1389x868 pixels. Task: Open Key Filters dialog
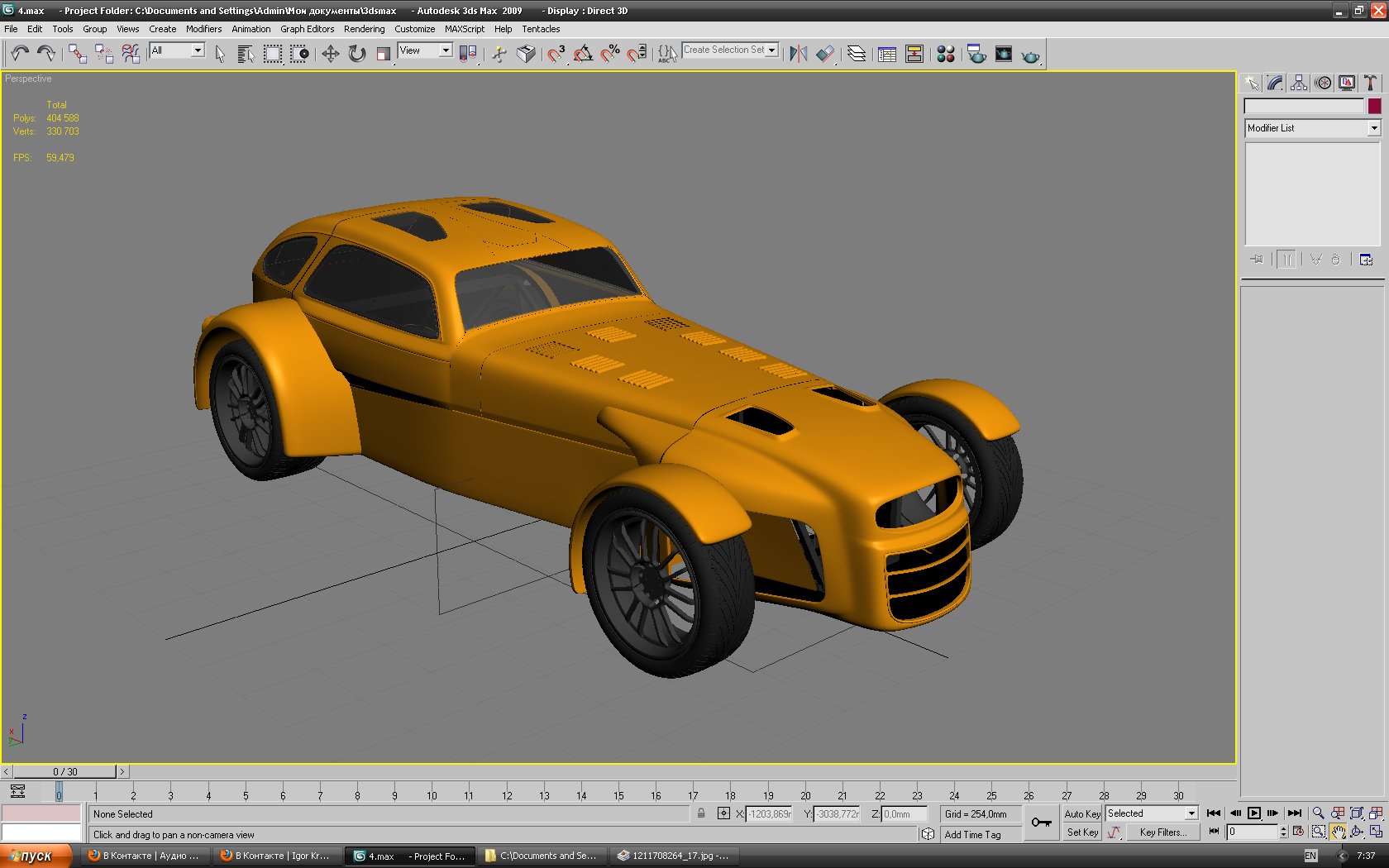click(x=1162, y=832)
